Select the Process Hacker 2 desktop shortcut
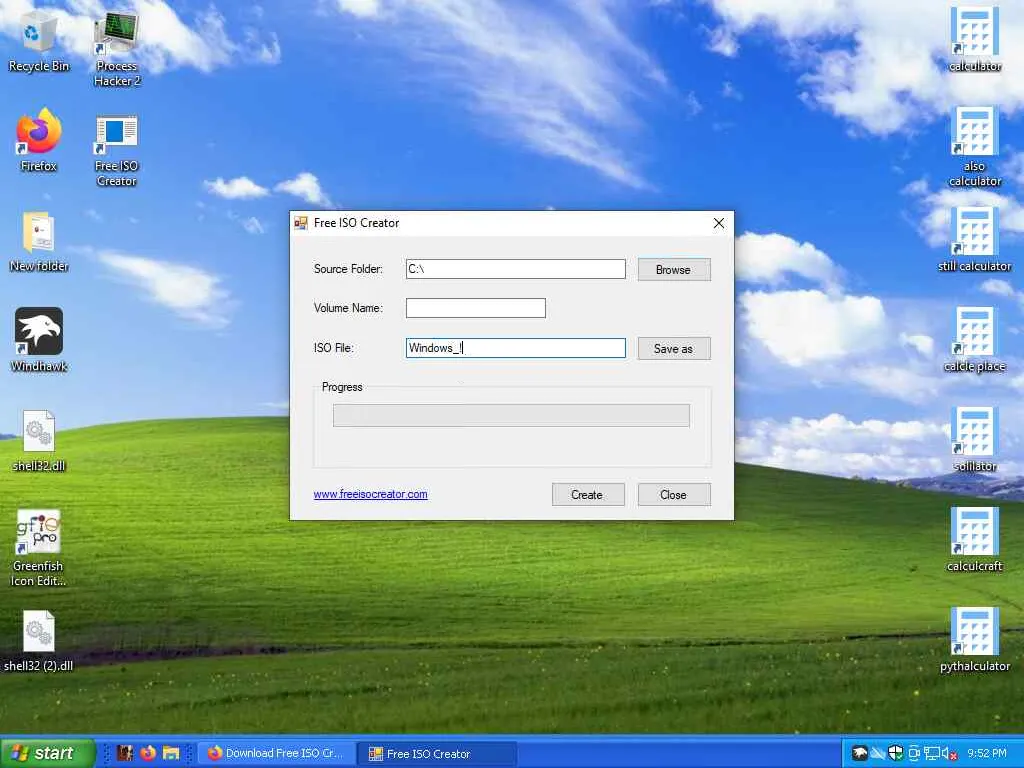 coord(116,48)
